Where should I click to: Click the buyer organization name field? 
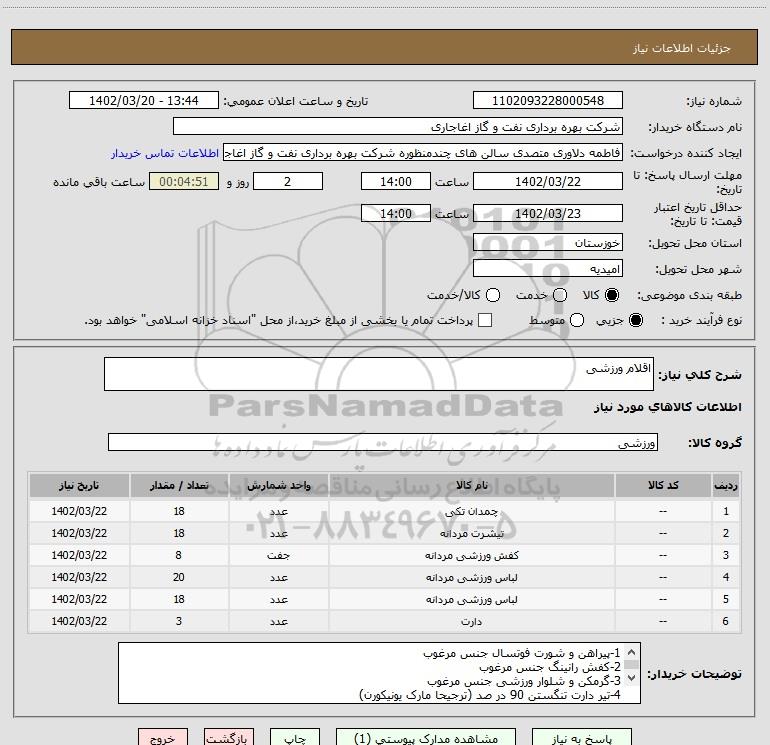398,126
